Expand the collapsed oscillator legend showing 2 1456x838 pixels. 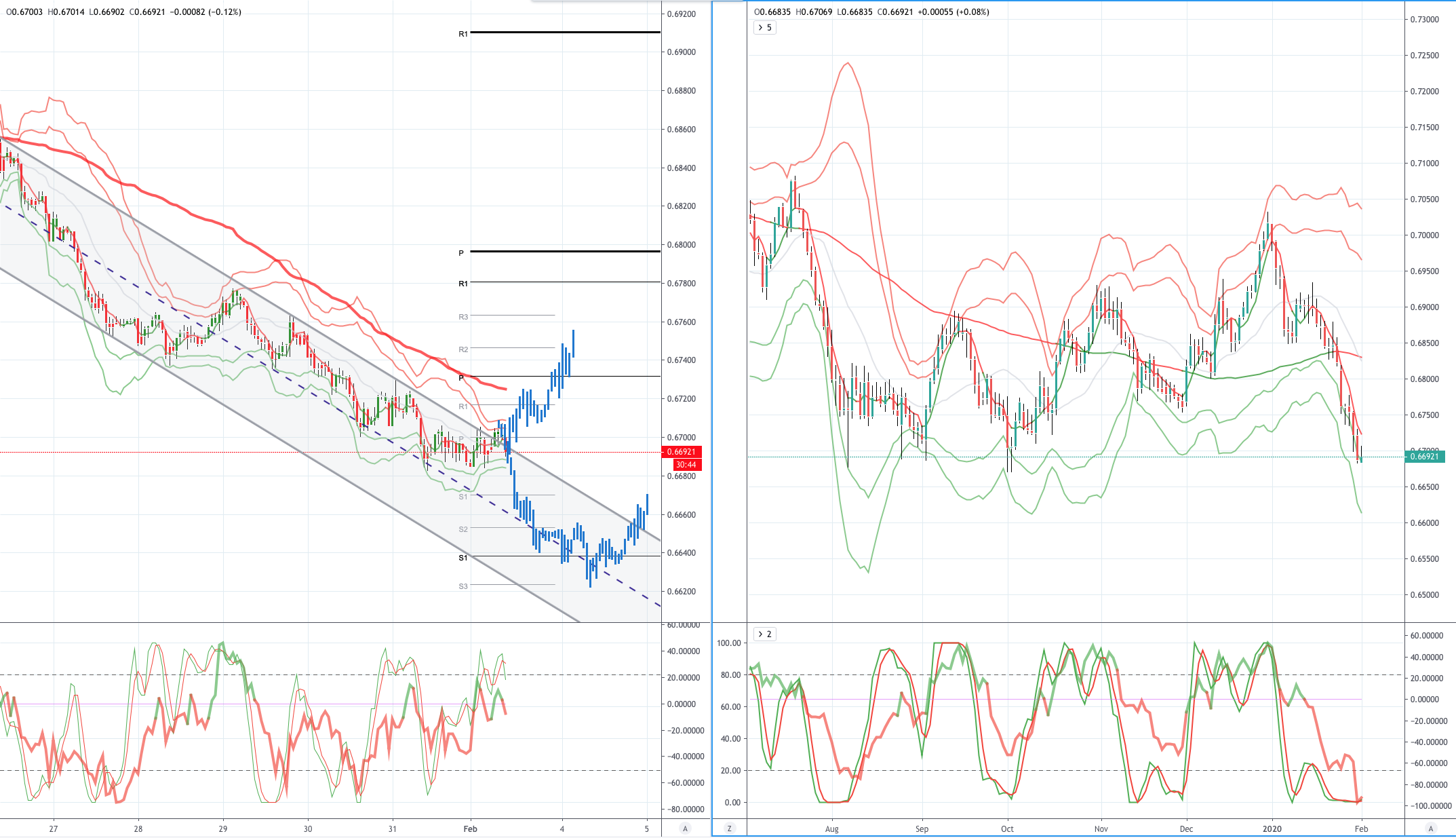click(765, 634)
